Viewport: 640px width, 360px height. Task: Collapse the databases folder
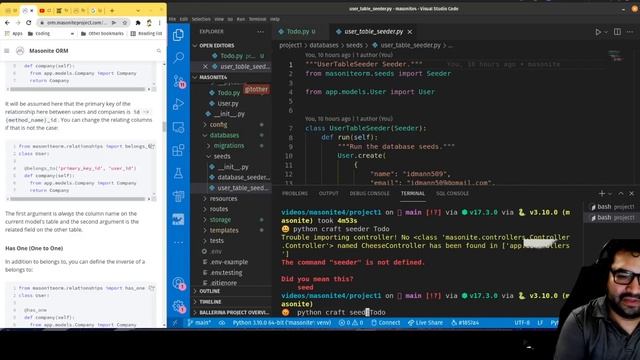point(224,135)
